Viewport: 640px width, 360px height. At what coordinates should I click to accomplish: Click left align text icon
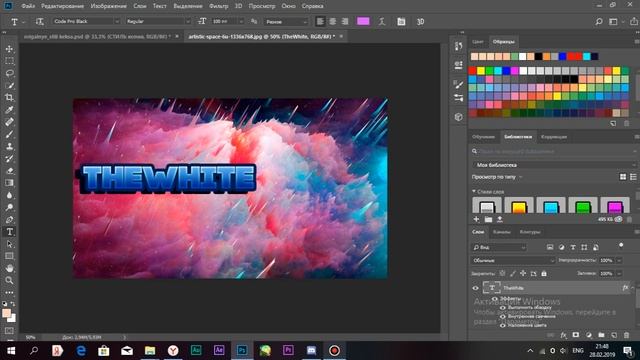click(320, 22)
